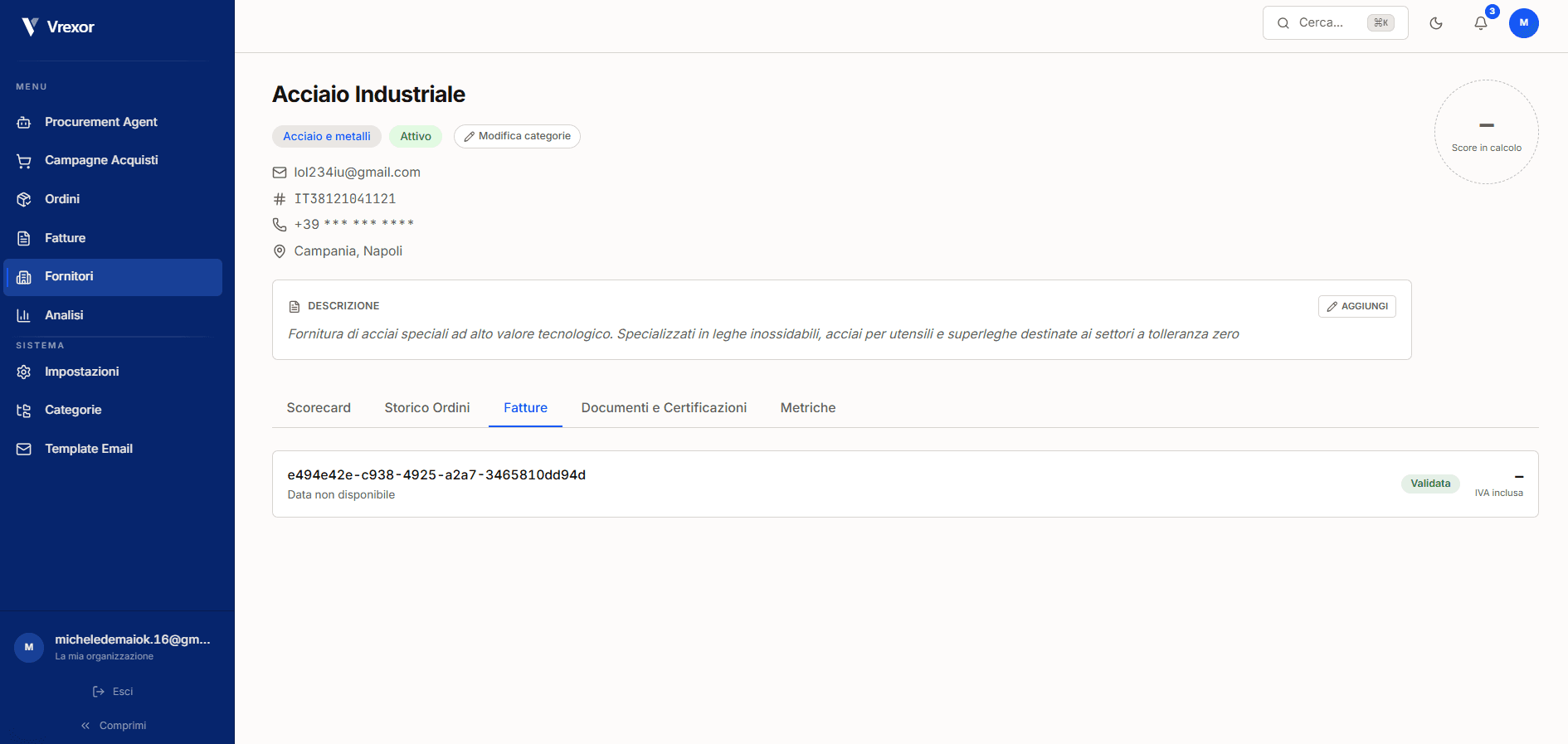Click the VAT number IT38121041121
Viewport: 1568px width, 744px height.
(345, 199)
